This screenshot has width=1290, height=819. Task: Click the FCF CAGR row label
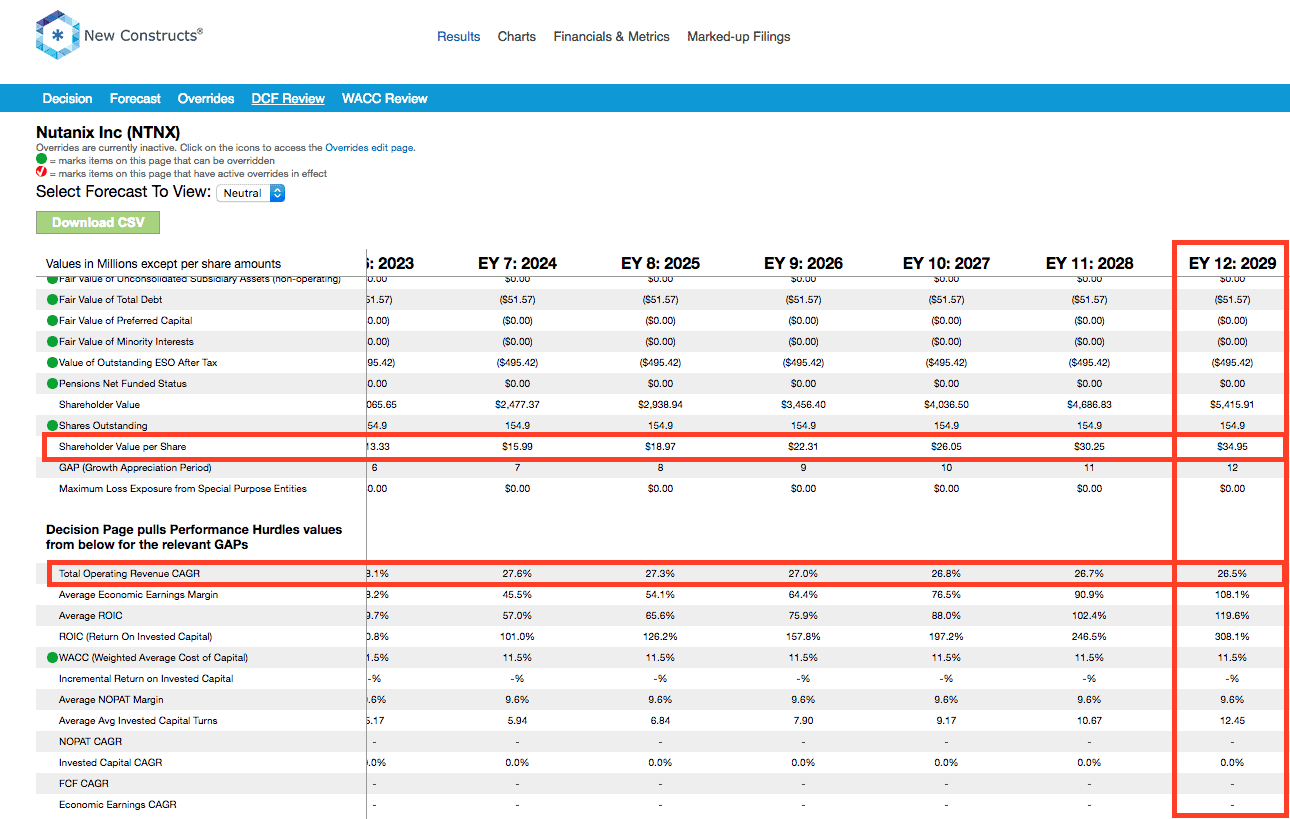(84, 784)
